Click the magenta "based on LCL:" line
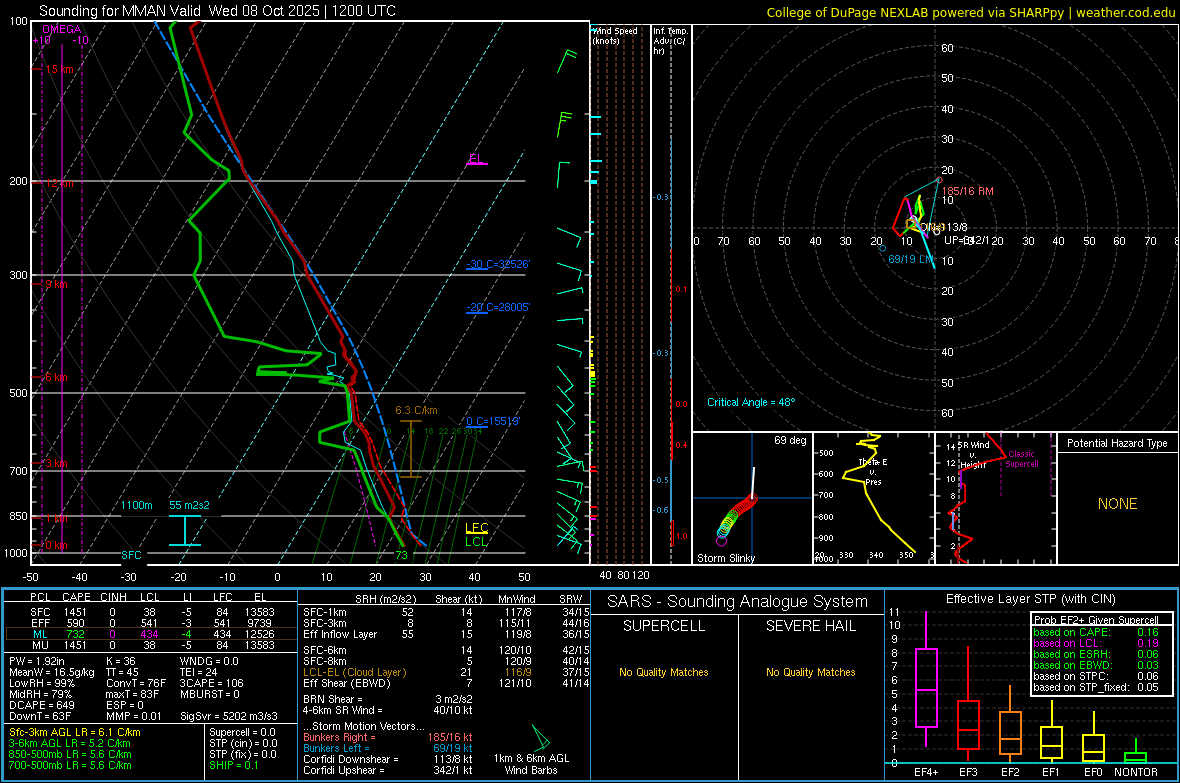 click(1096, 643)
